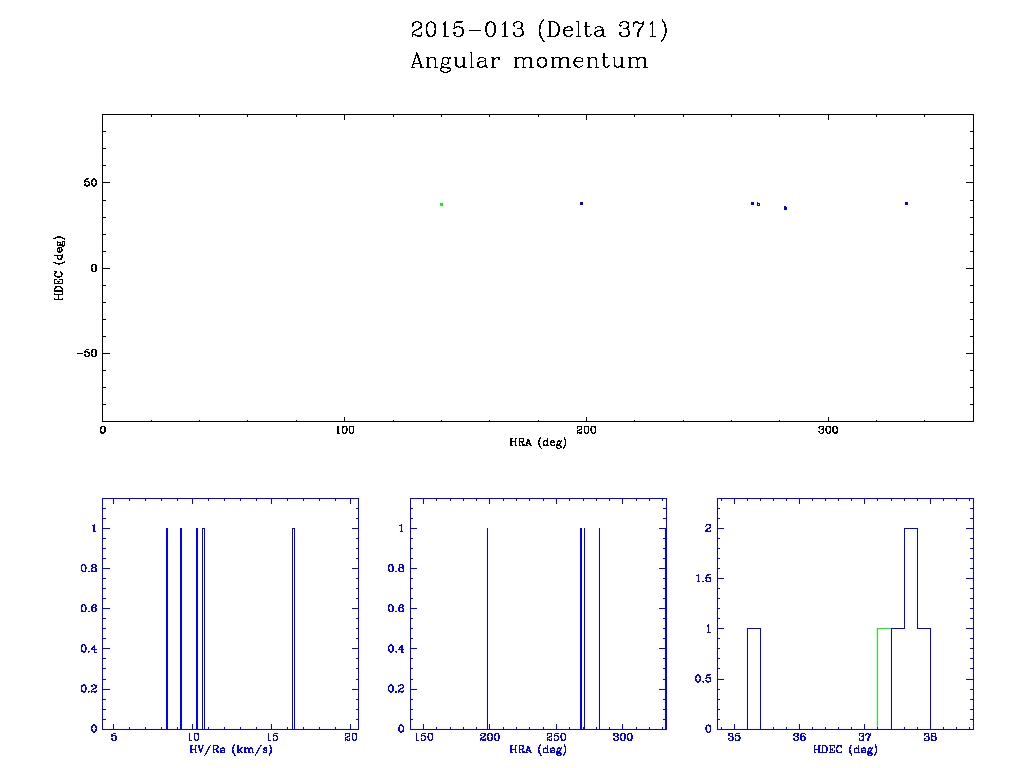Click the isolated HDEC histogram bar near 35
1024x768 pixels.
click(754, 678)
